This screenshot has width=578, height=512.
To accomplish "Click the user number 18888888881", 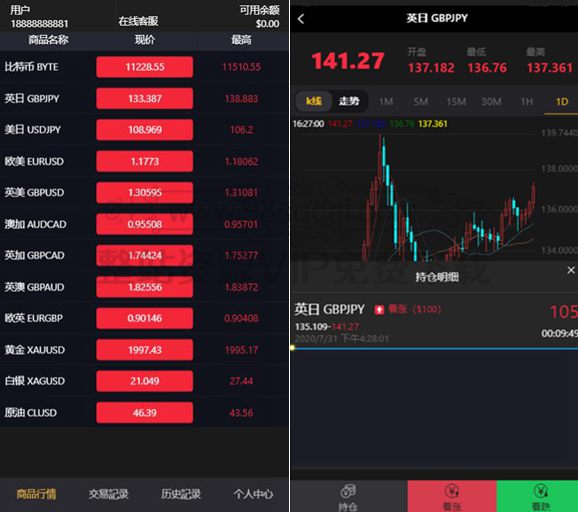I will (x=39, y=24).
